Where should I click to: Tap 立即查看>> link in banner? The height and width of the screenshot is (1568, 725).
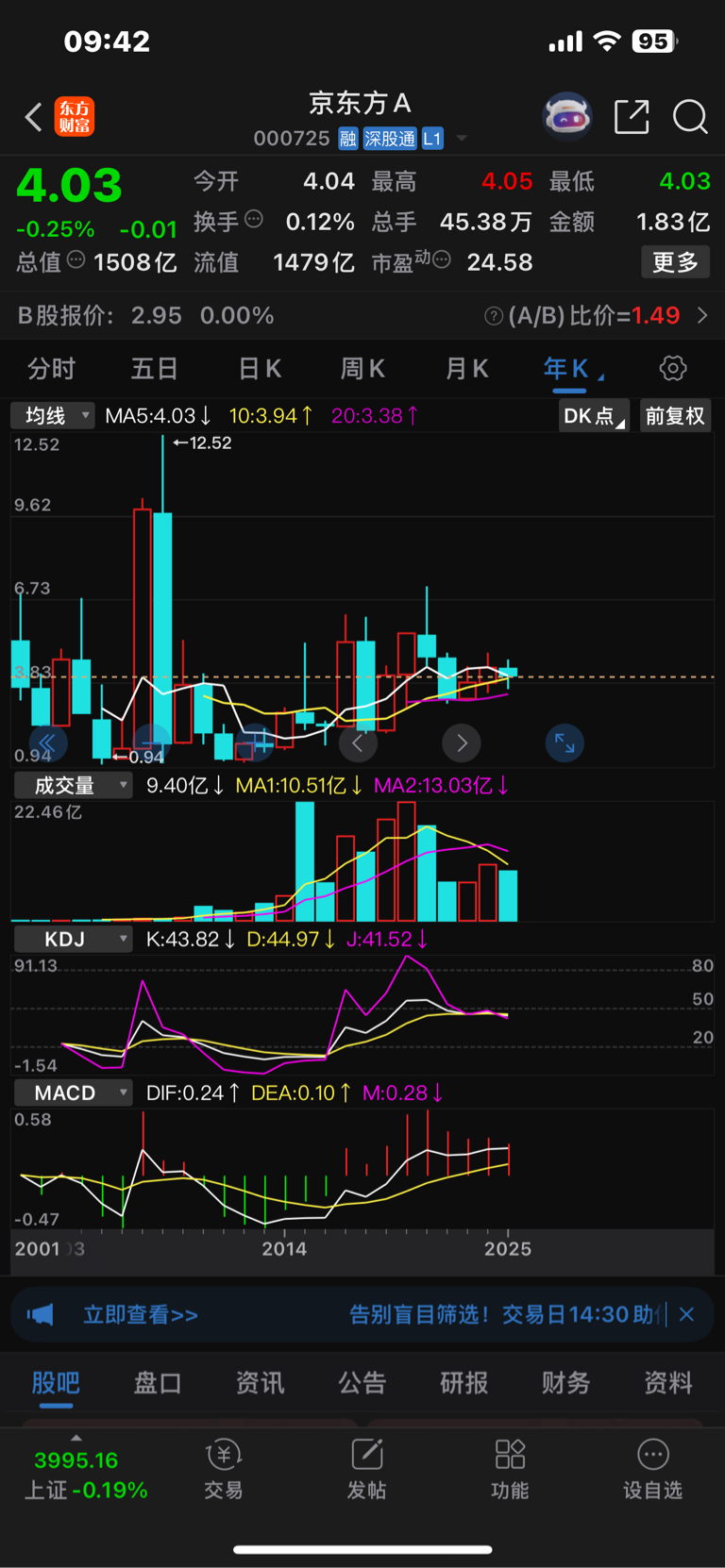click(141, 1314)
